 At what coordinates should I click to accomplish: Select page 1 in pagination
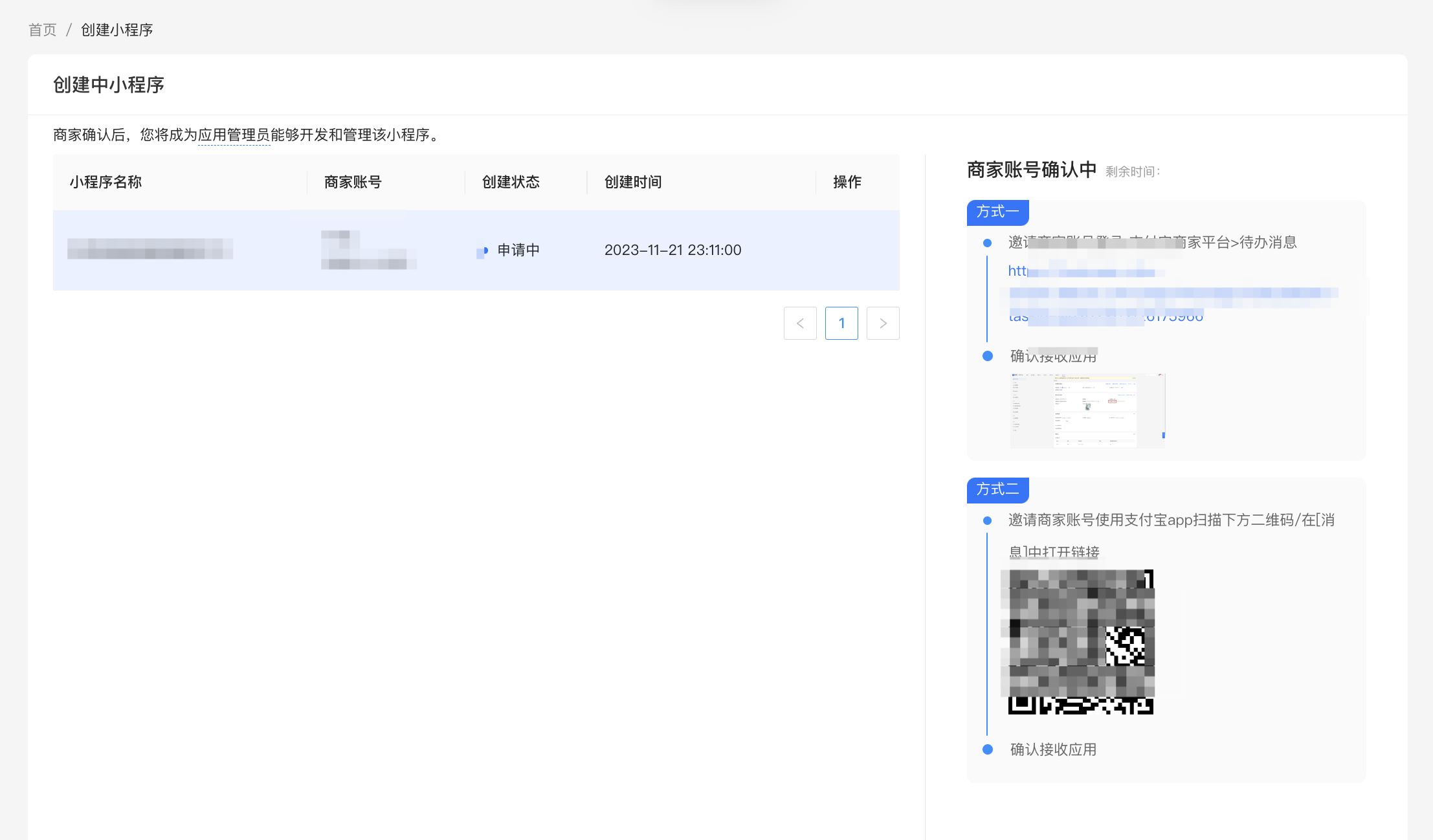click(x=841, y=323)
